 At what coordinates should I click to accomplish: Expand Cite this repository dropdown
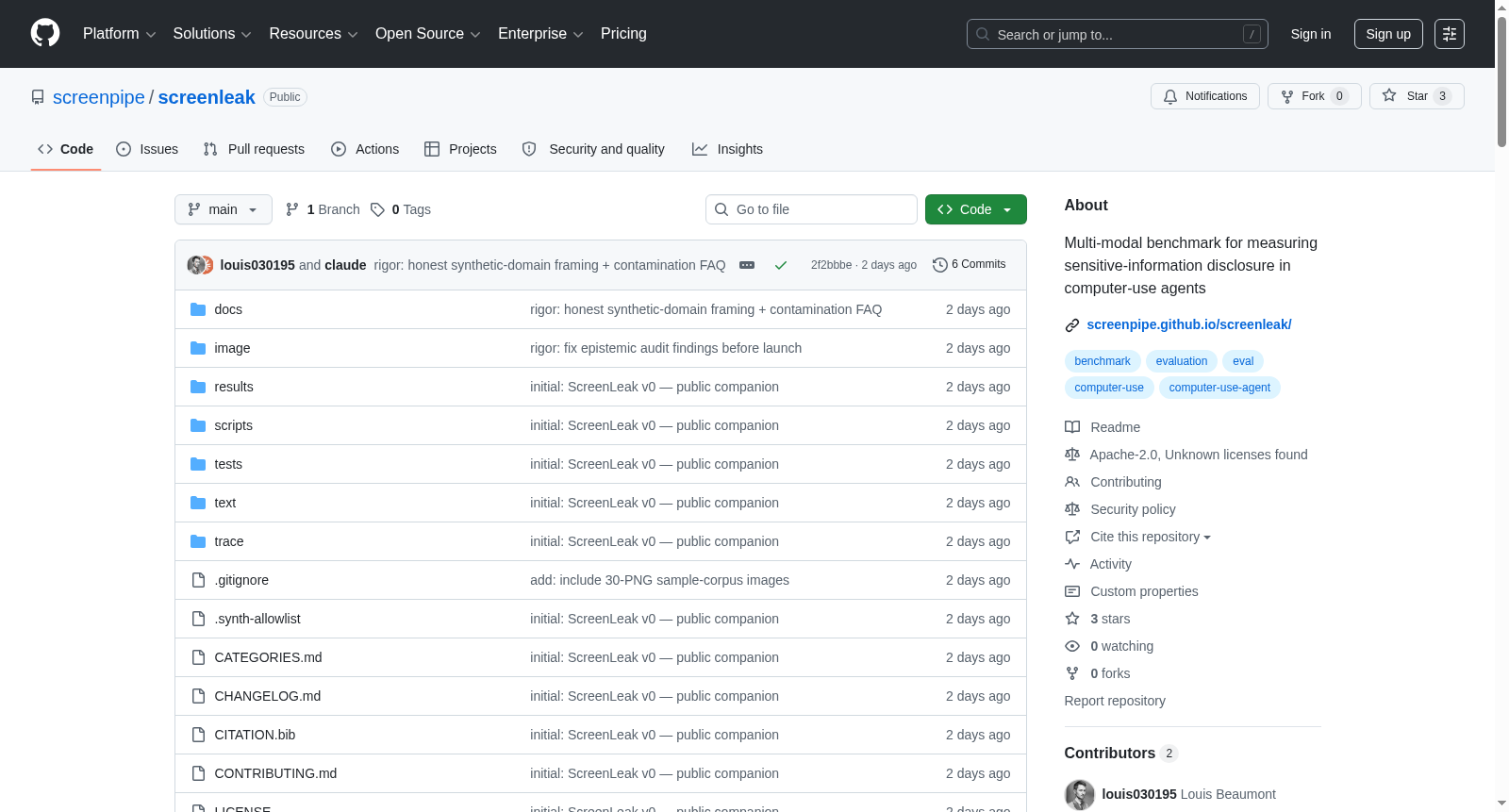point(1151,537)
